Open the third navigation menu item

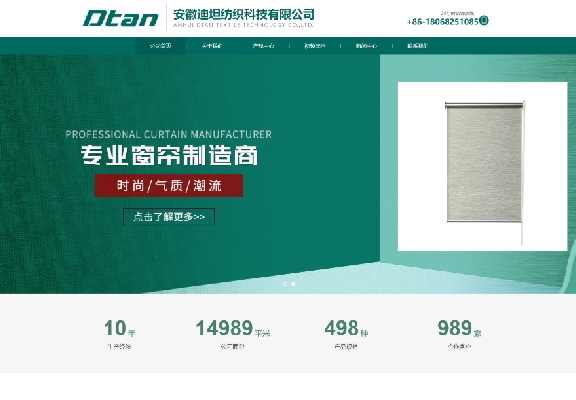click(263, 46)
